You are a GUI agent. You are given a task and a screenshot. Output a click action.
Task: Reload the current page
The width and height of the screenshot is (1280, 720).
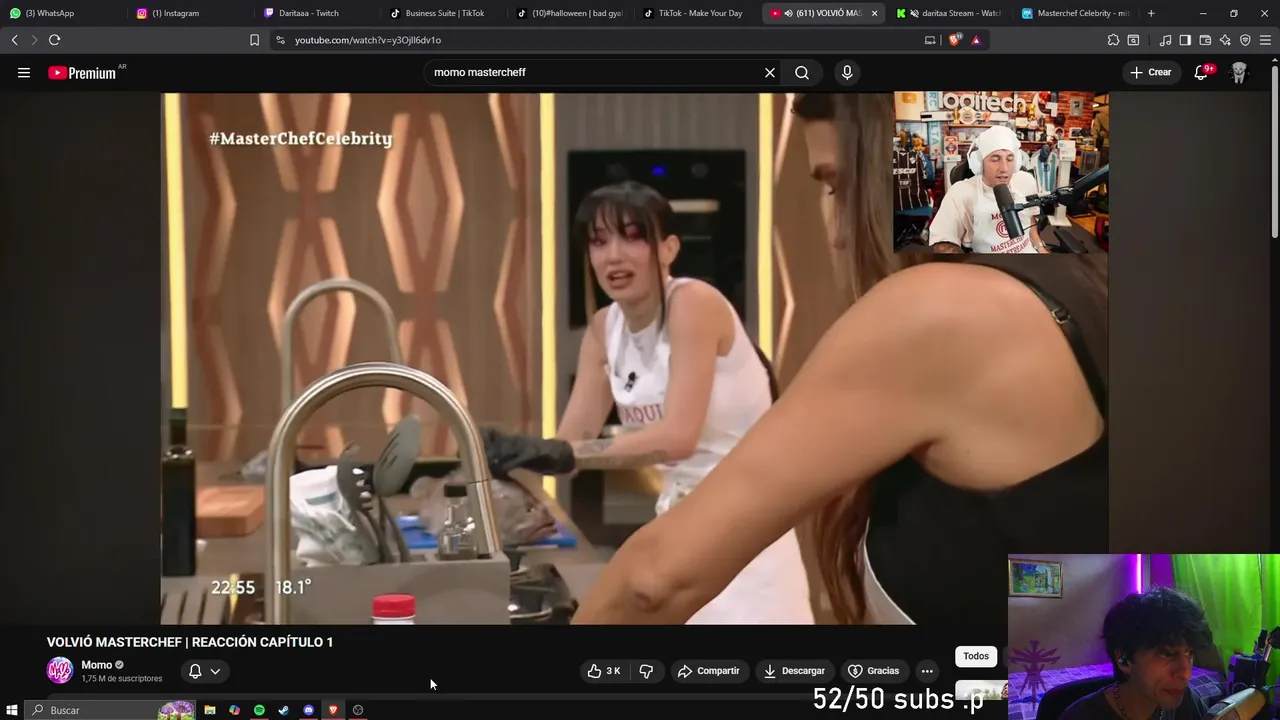[x=54, y=40]
